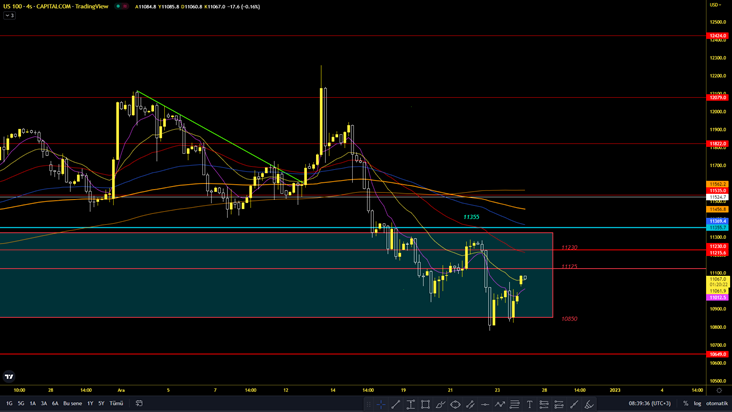Select the short position tool
This screenshot has width=732, height=412.
(559, 405)
